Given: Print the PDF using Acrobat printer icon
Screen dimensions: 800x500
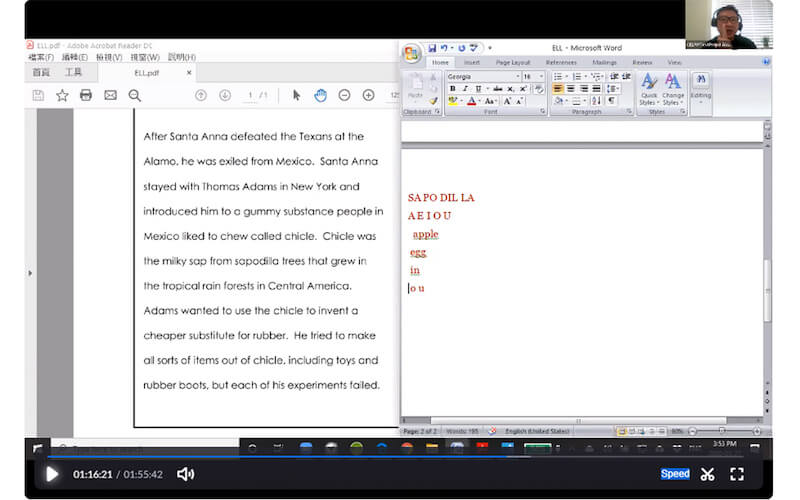Looking at the screenshot, I should (86, 95).
